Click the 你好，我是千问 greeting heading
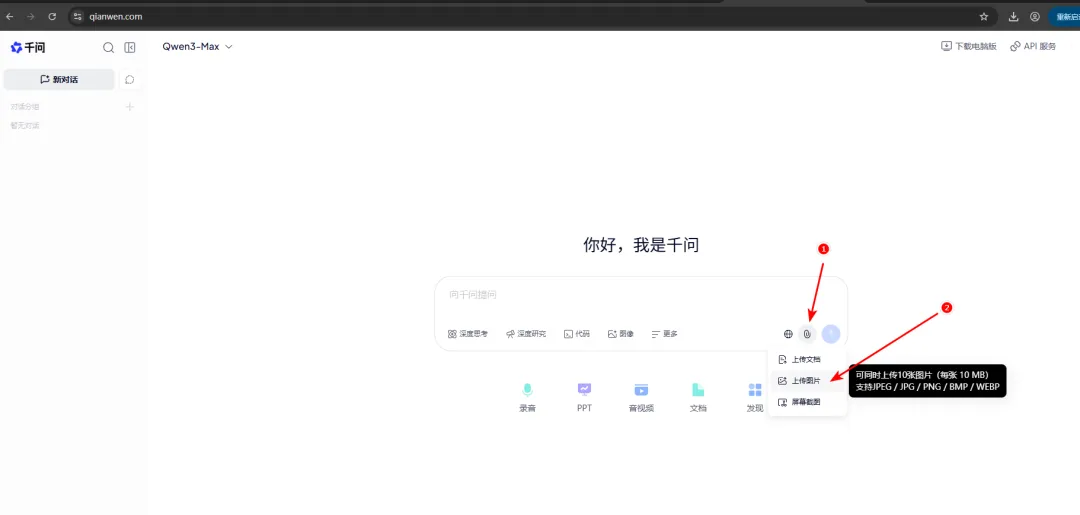The image size is (1080, 515). pyautogui.click(x=641, y=244)
